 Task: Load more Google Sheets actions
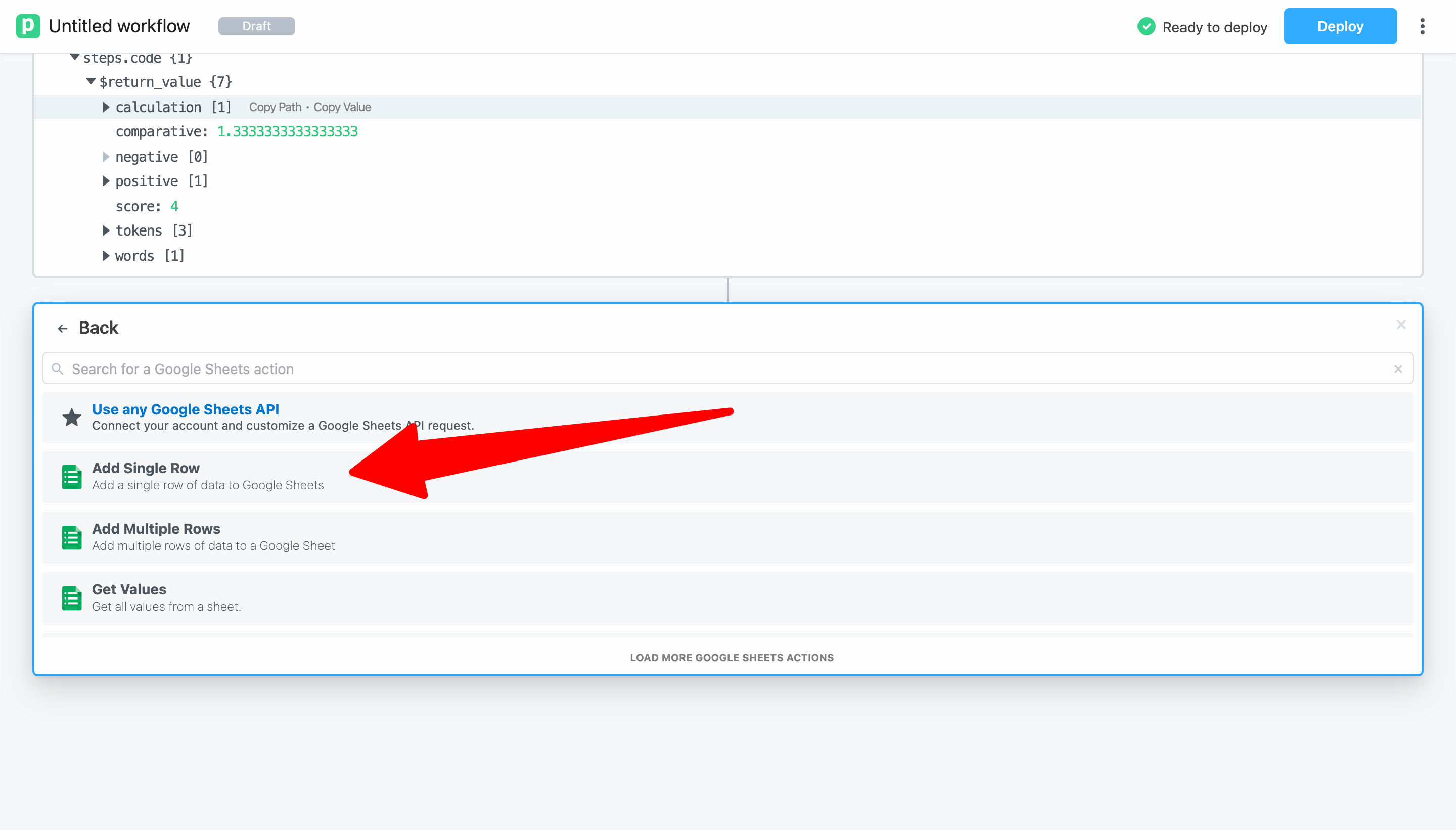[732, 657]
